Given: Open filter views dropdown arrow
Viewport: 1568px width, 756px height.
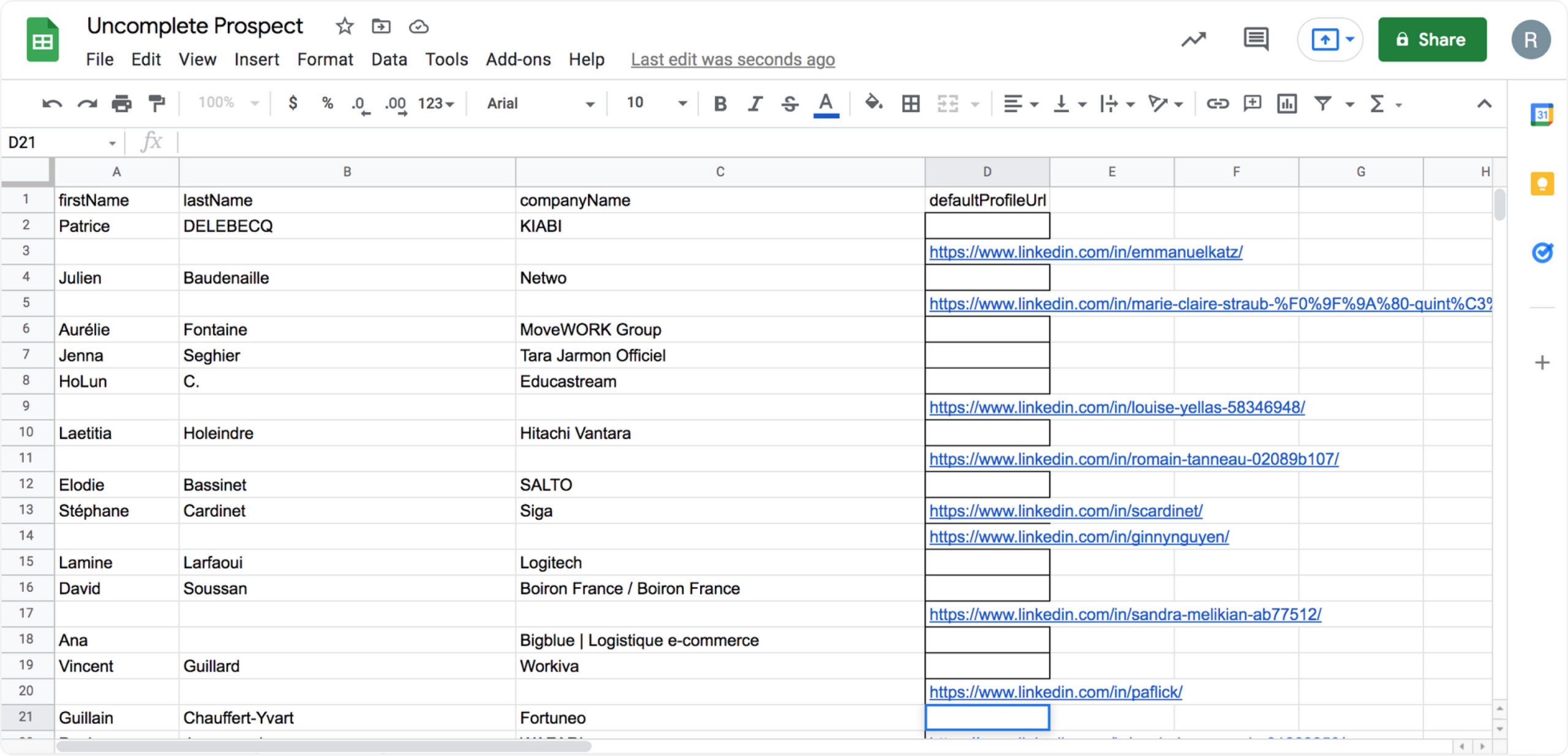Looking at the screenshot, I should [1349, 105].
